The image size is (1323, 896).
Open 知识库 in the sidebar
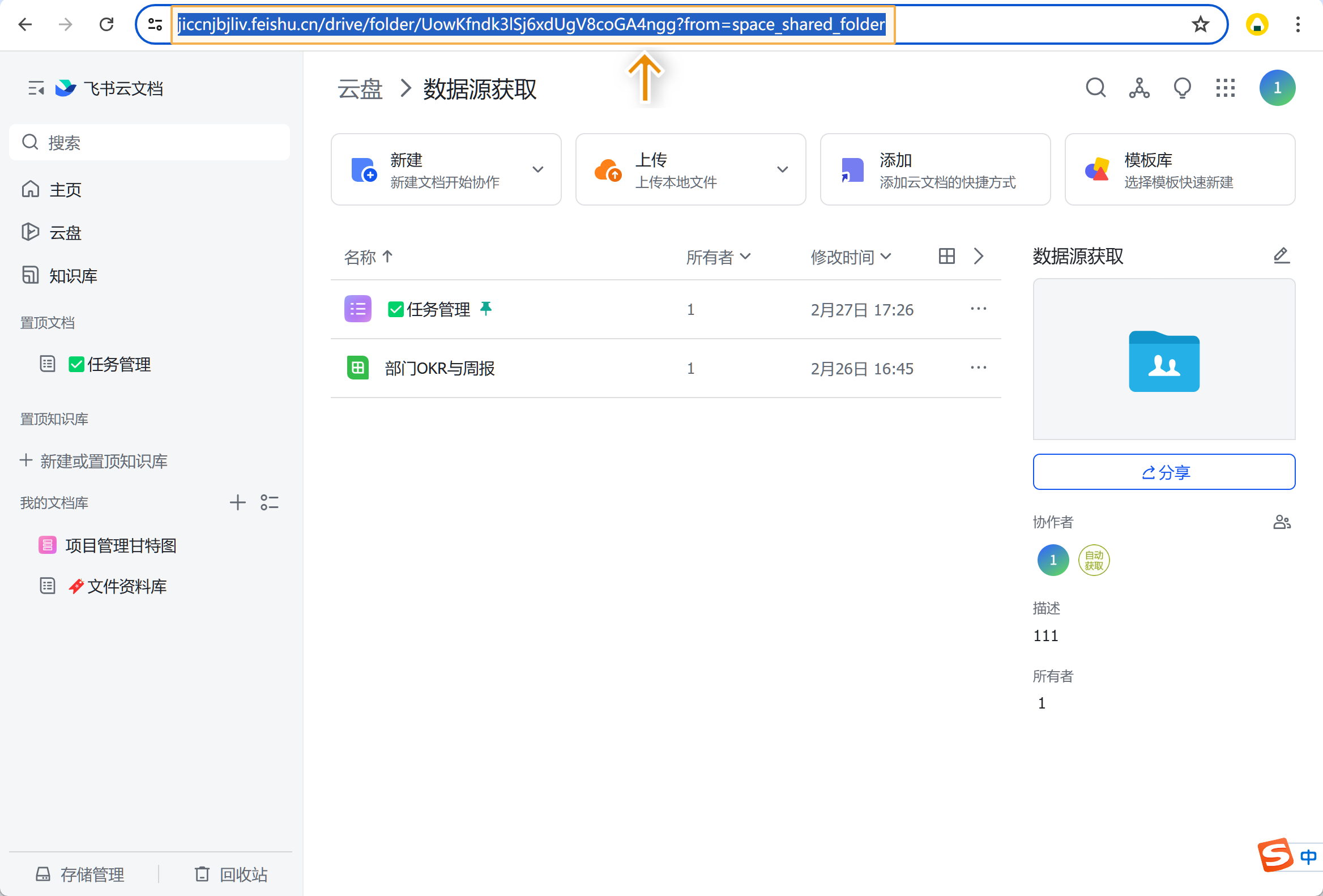149,276
